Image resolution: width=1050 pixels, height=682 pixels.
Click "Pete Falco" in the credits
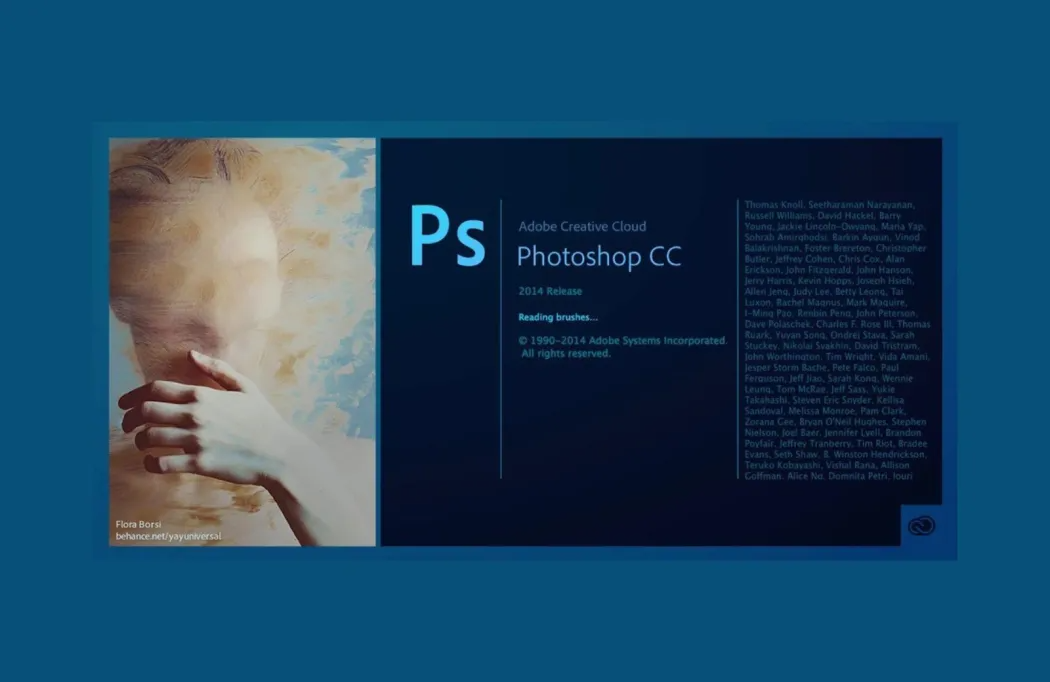854,368
